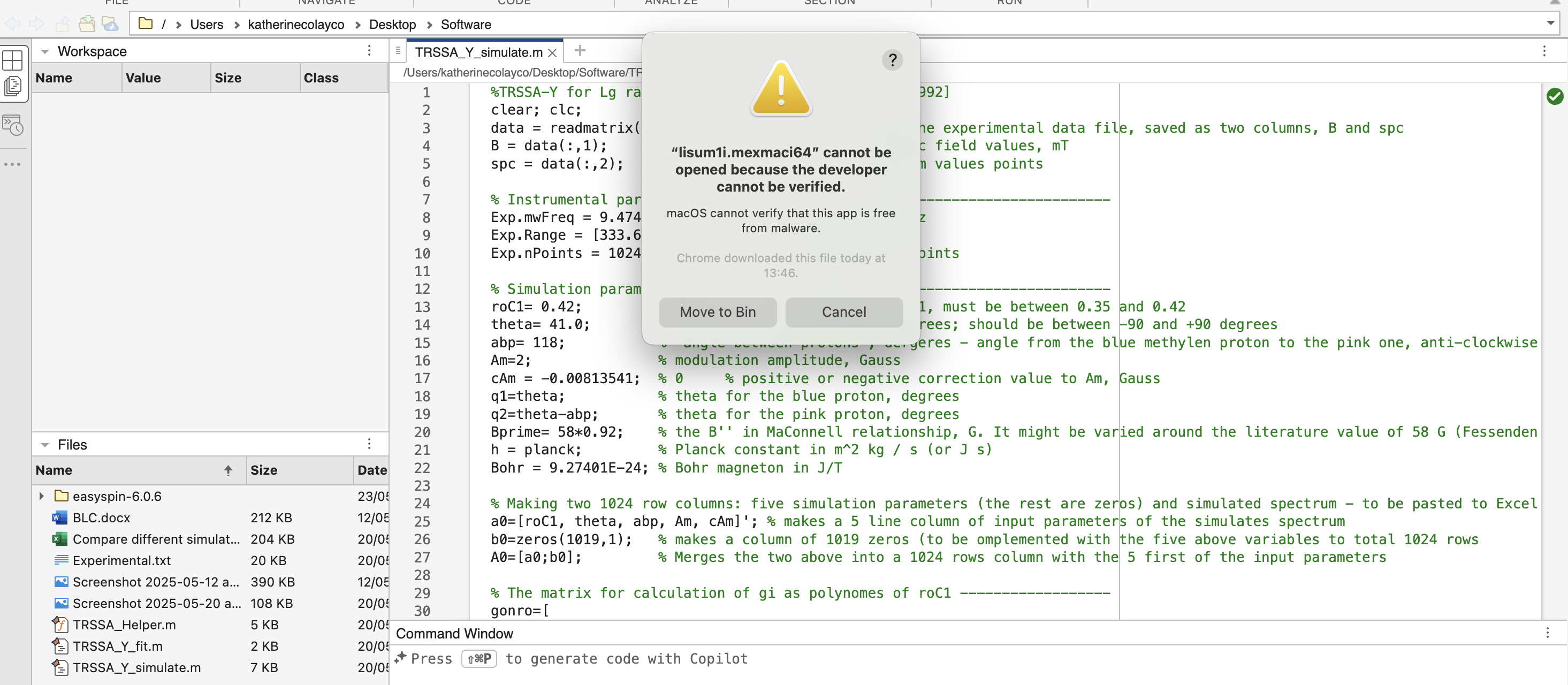
Task: Sort workspace by Size column
Action: coord(255,78)
